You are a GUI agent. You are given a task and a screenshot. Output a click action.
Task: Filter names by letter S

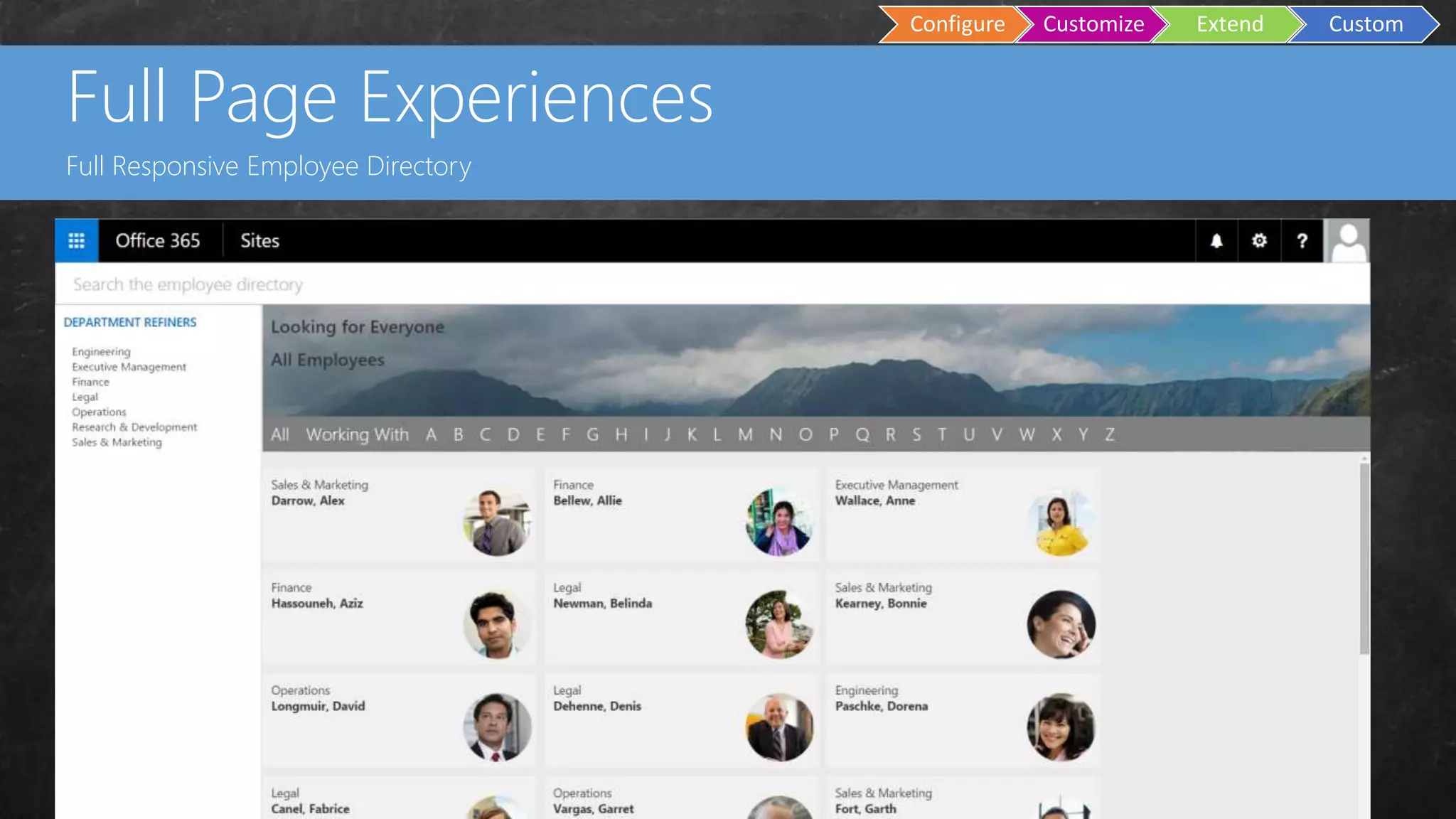[916, 434]
